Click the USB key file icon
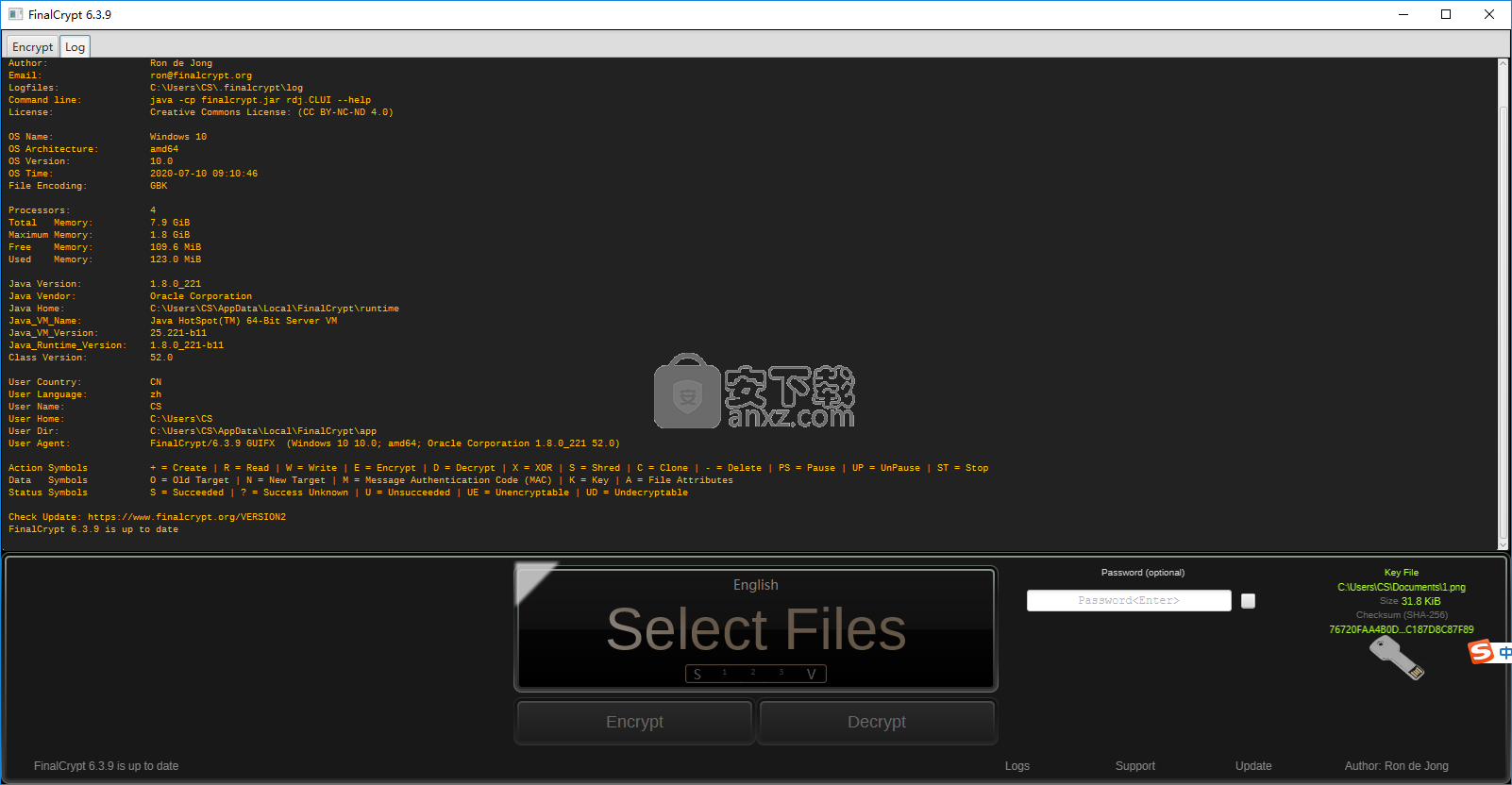Viewport: 1512px width, 785px height. tap(1397, 658)
